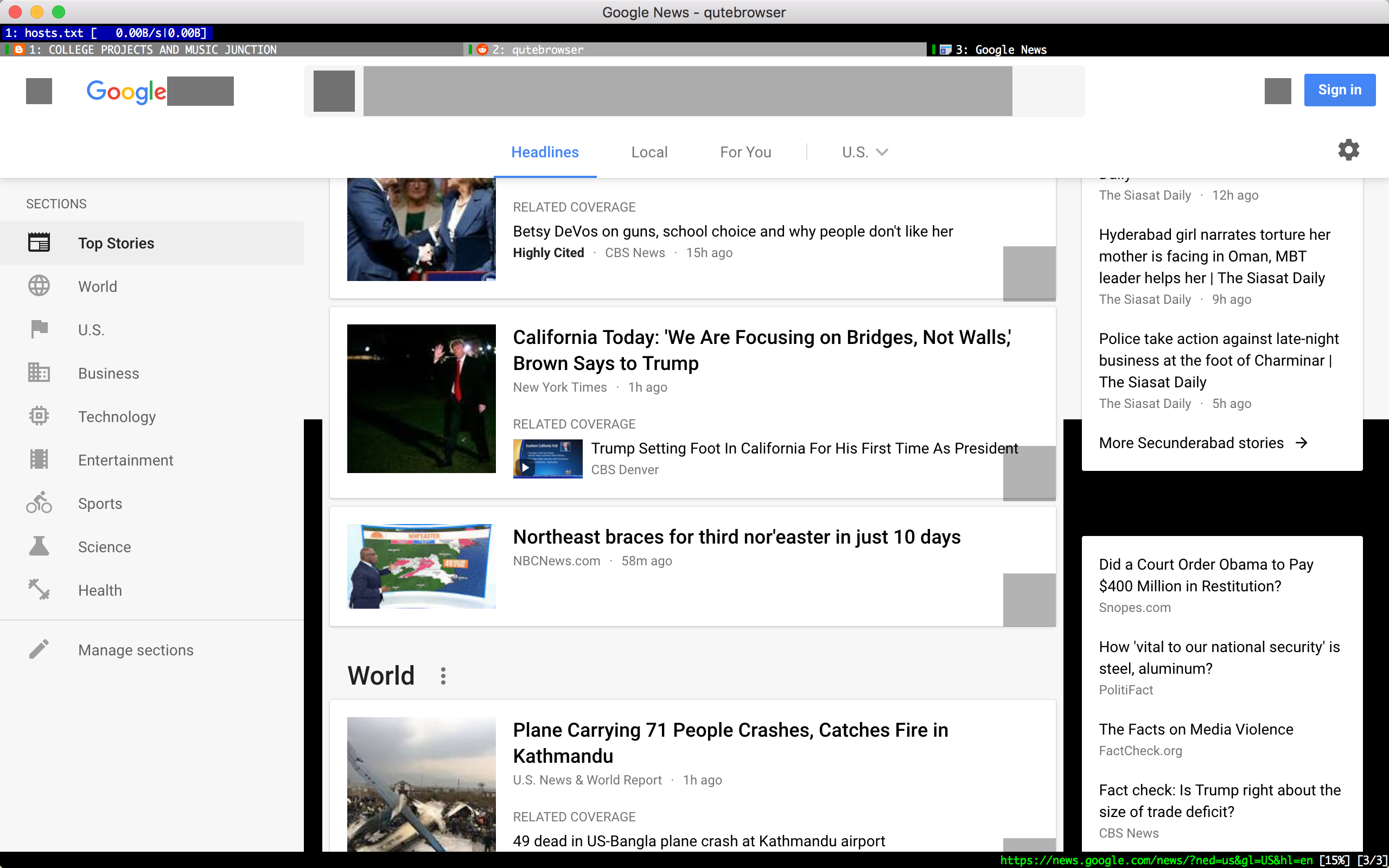
Task: Click the World globe icon
Action: [x=39, y=286]
